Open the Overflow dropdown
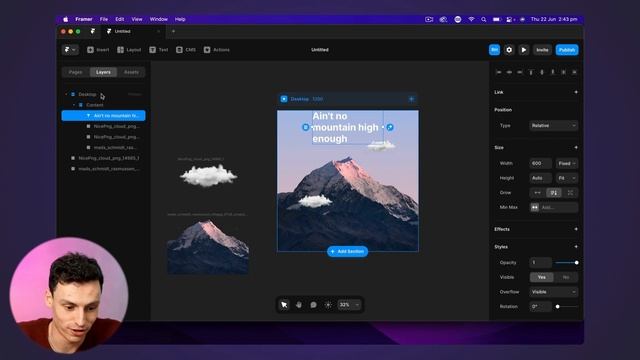The height and width of the screenshot is (360, 640). (554, 292)
